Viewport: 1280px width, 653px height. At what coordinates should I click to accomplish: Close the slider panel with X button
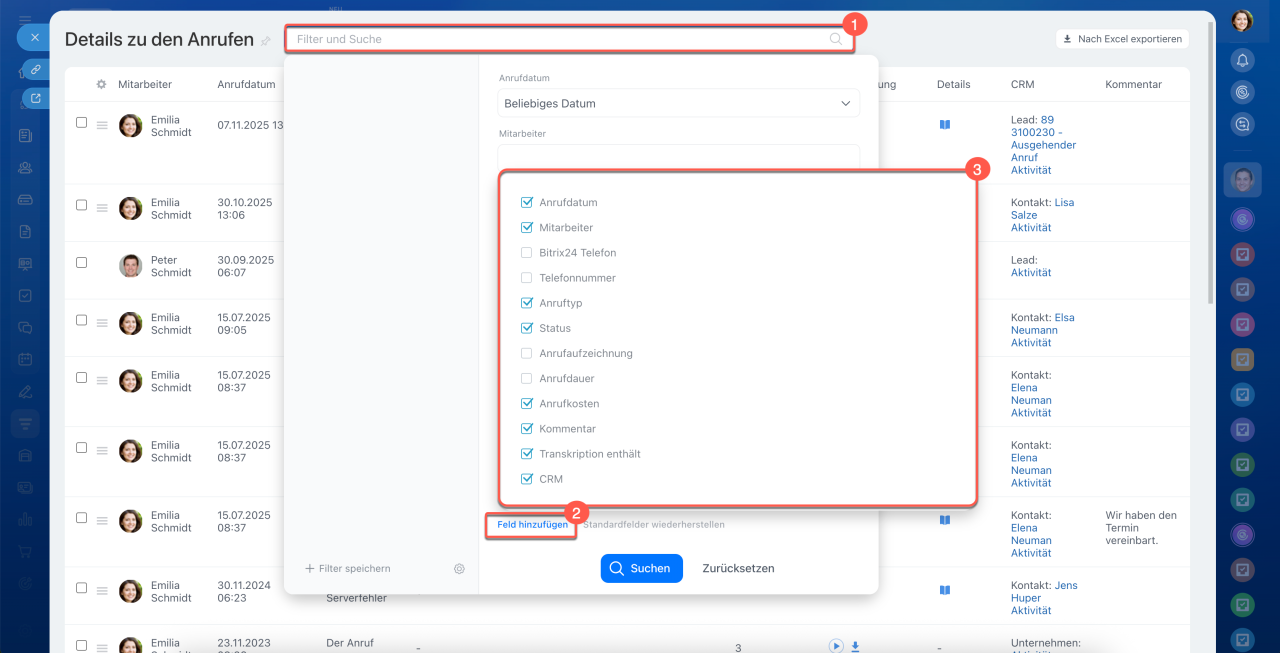point(34,37)
